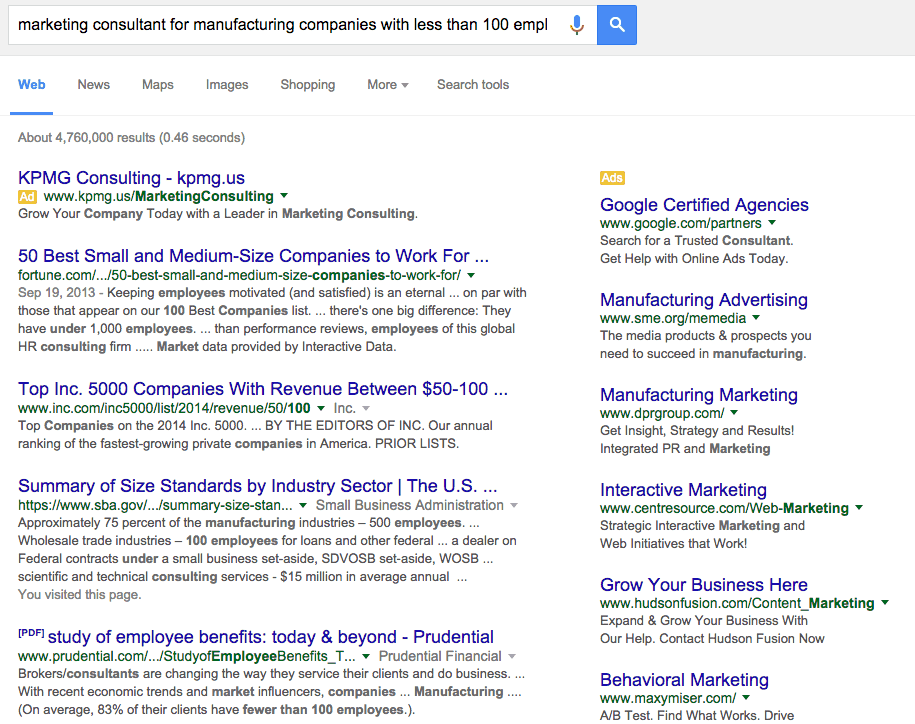Open Manufacturing Marketing ad
The width and height of the screenshot is (915, 724).
pyautogui.click(x=699, y=395)
